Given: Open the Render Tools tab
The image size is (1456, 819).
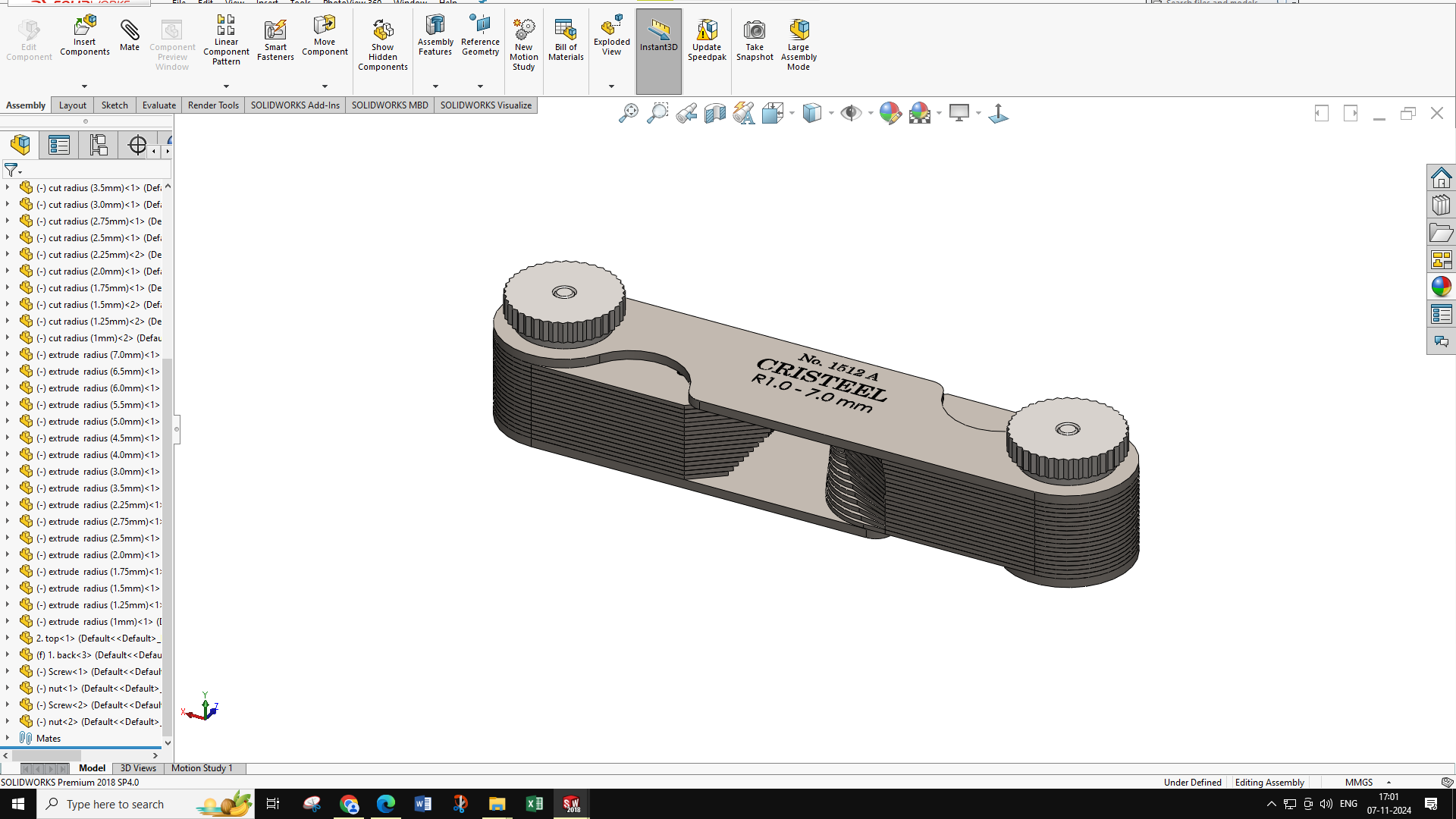Looking at the screenshot, I should pyautogui.click(x=213, y=105).
